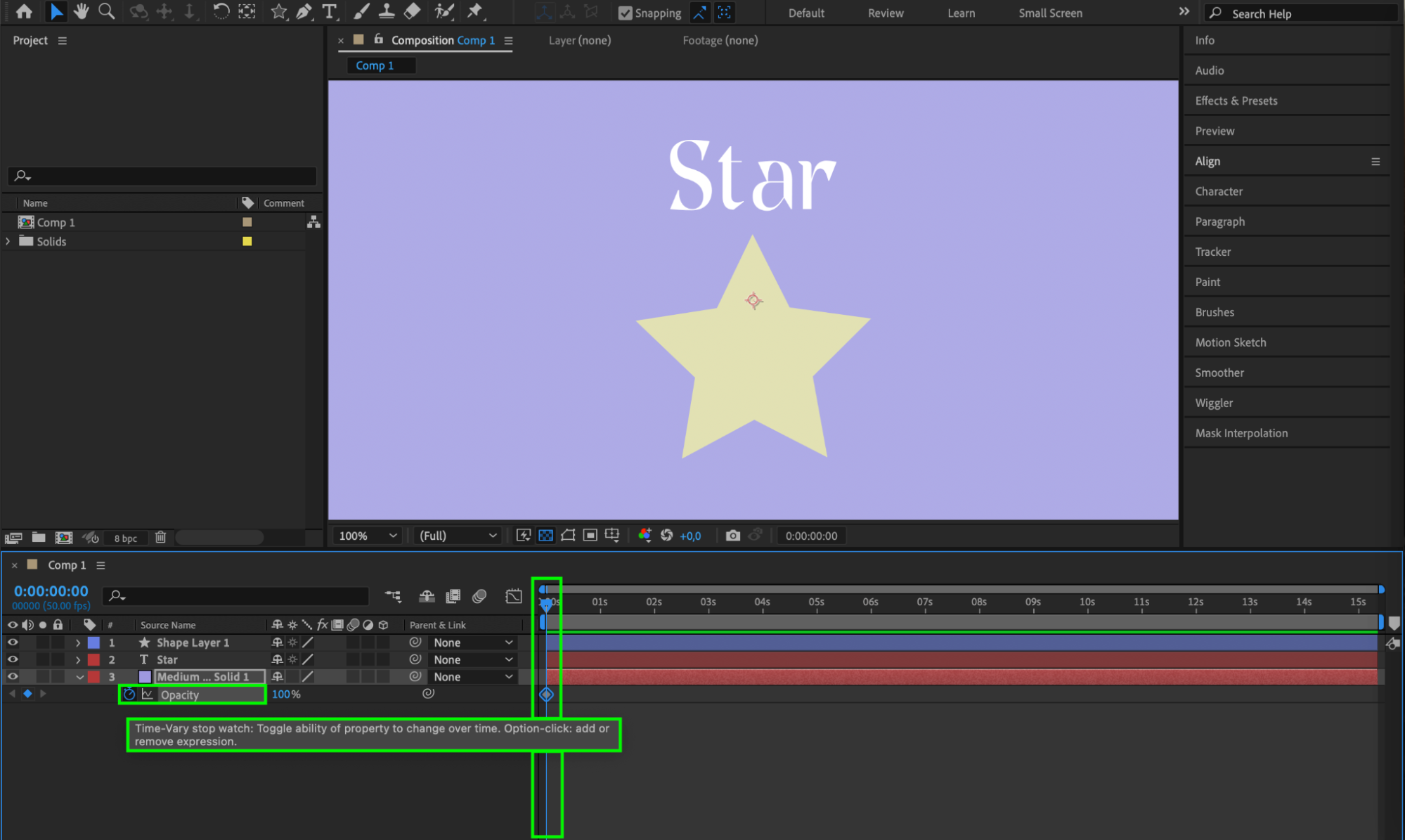
Task: Select the Hand tool
Action: pyautogui.click(x=82, y=11)
